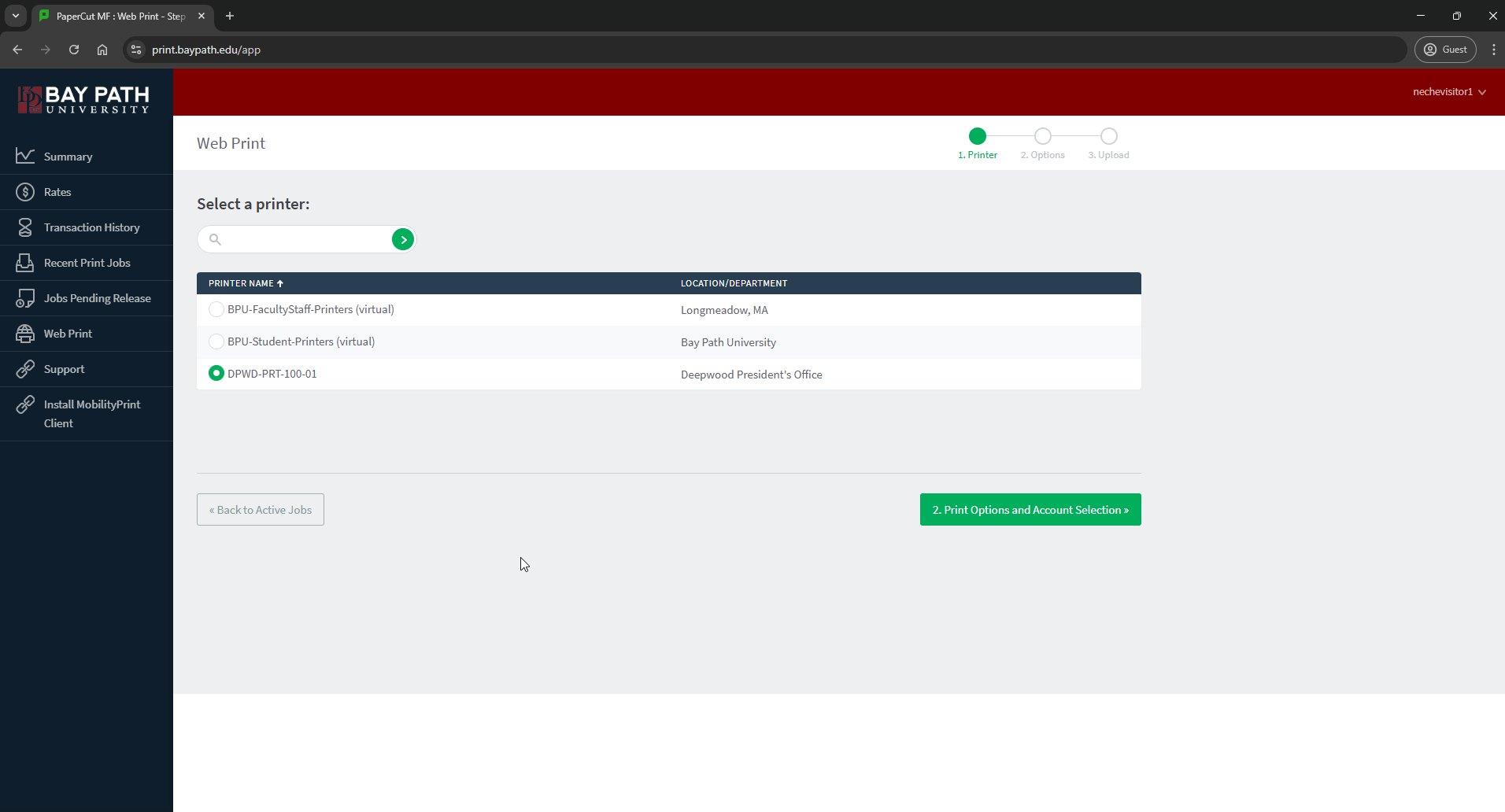Viewport: 1505px width, 812px height.
Task: Close the PaperCut MF browser tab
Action: (x=202, y=16)
